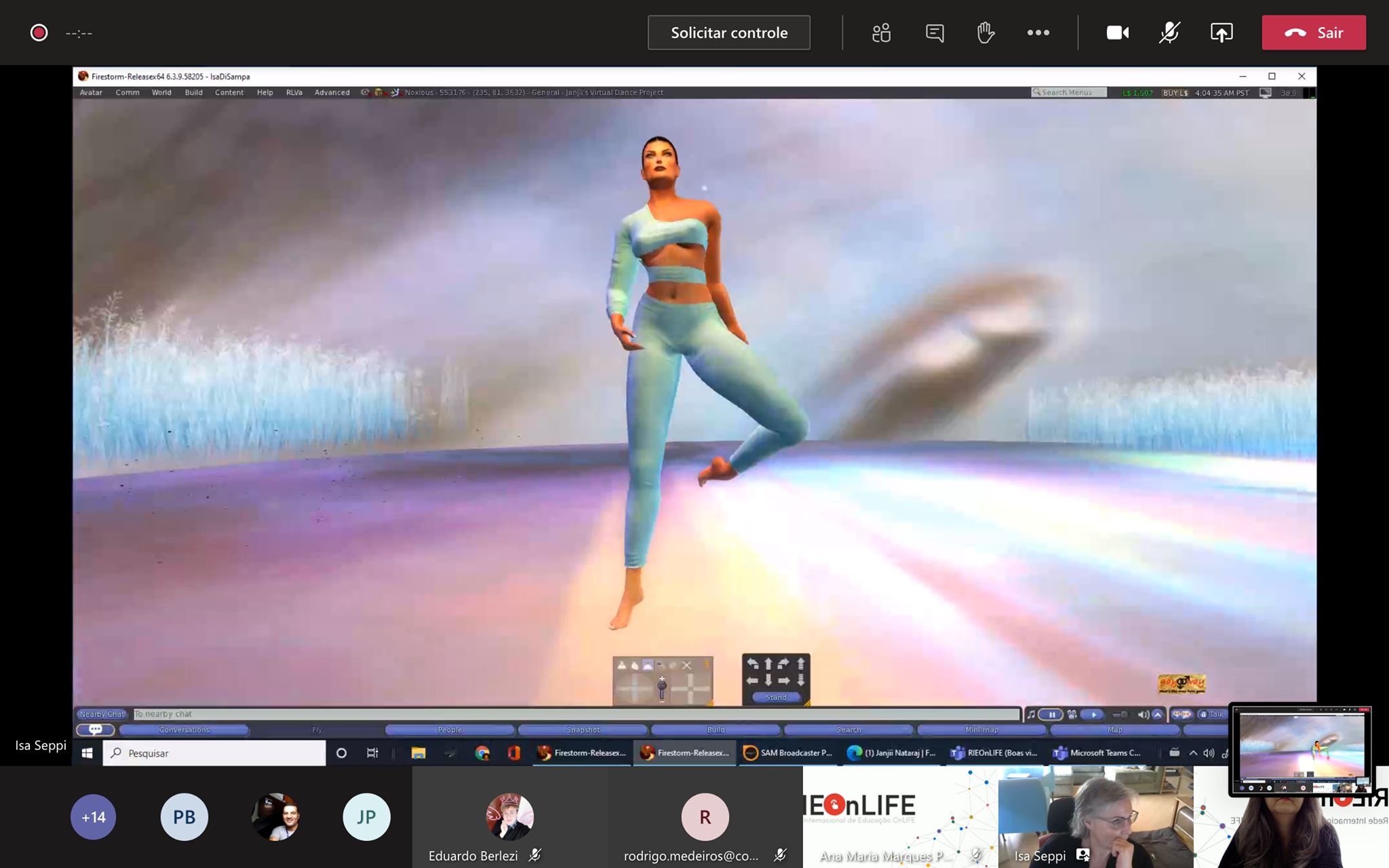Click strafe left arrow in movement panel
This screenshot has height=868, width=1389.
pos(753,680)
